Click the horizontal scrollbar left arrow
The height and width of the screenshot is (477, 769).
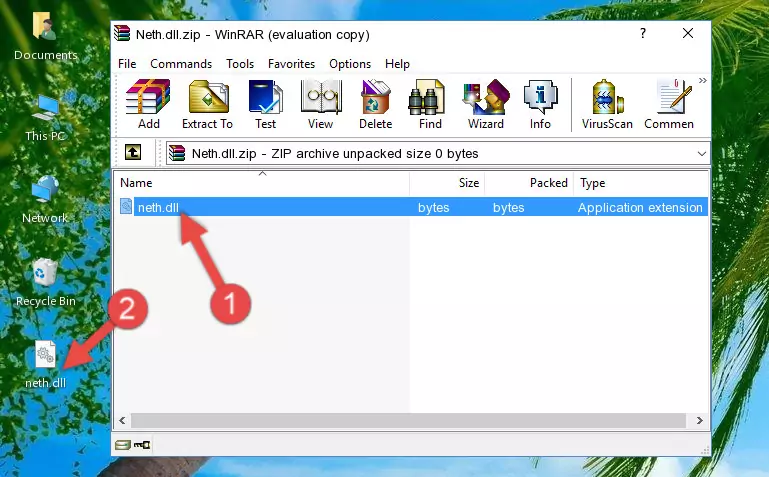coord(123,420)
